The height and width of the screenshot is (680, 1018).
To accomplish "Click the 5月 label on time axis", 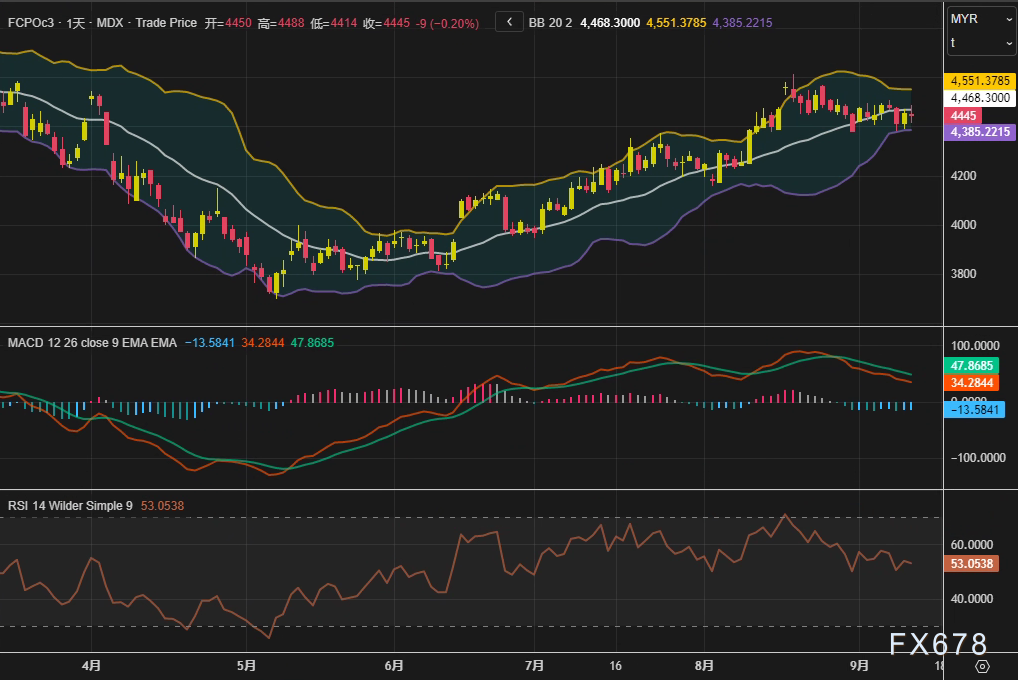I will point(246,664).
